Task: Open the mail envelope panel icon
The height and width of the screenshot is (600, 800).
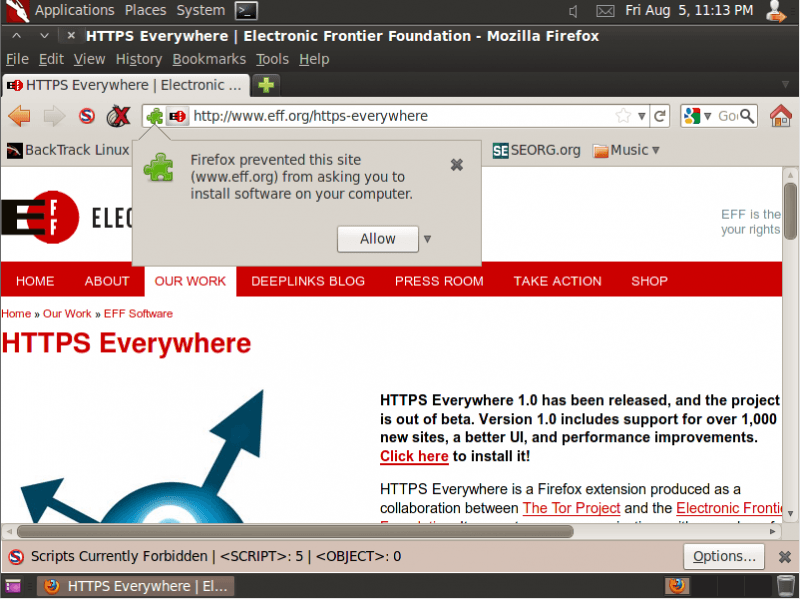Action: 605,11
